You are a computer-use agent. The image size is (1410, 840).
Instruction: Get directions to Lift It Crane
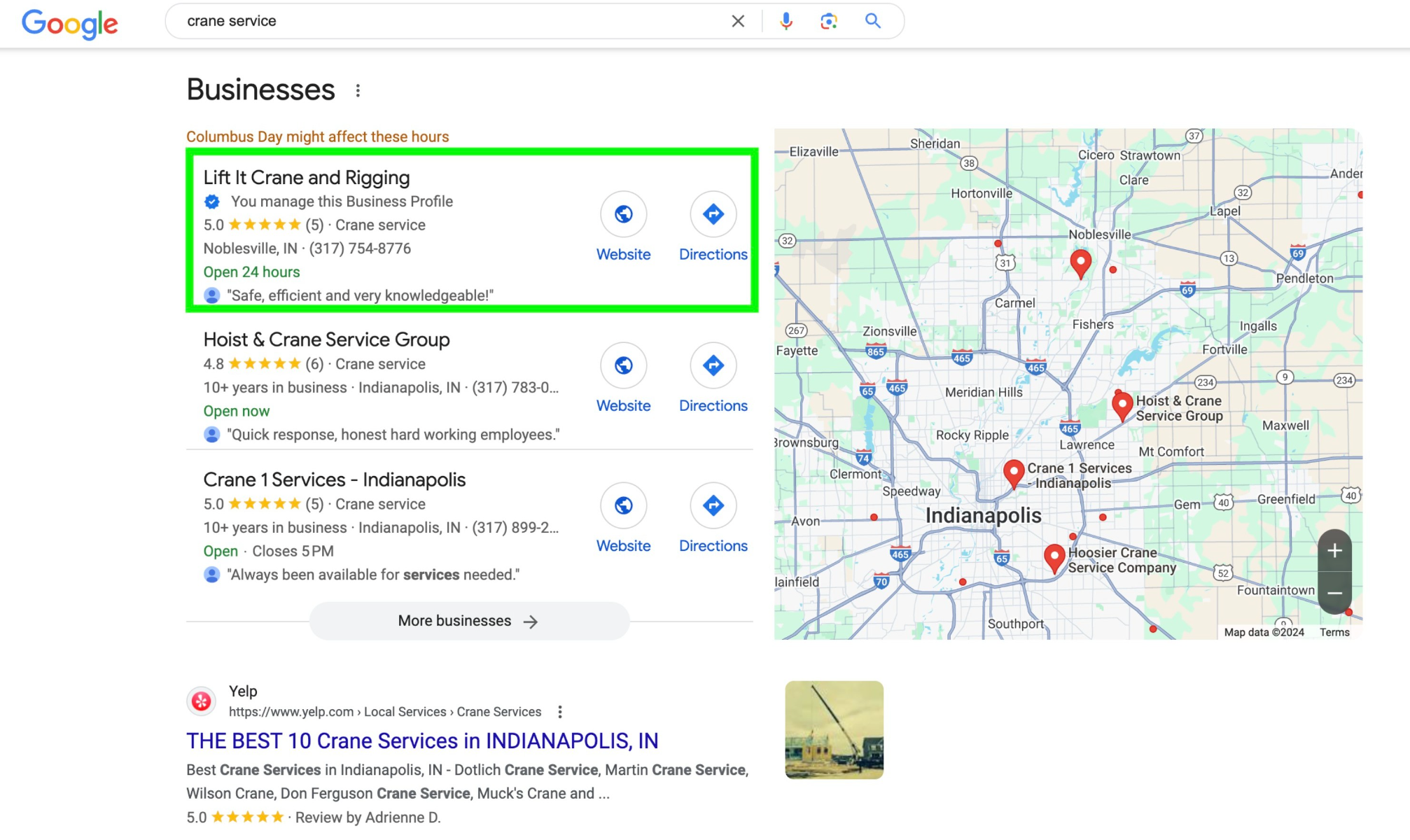(713, 214)
